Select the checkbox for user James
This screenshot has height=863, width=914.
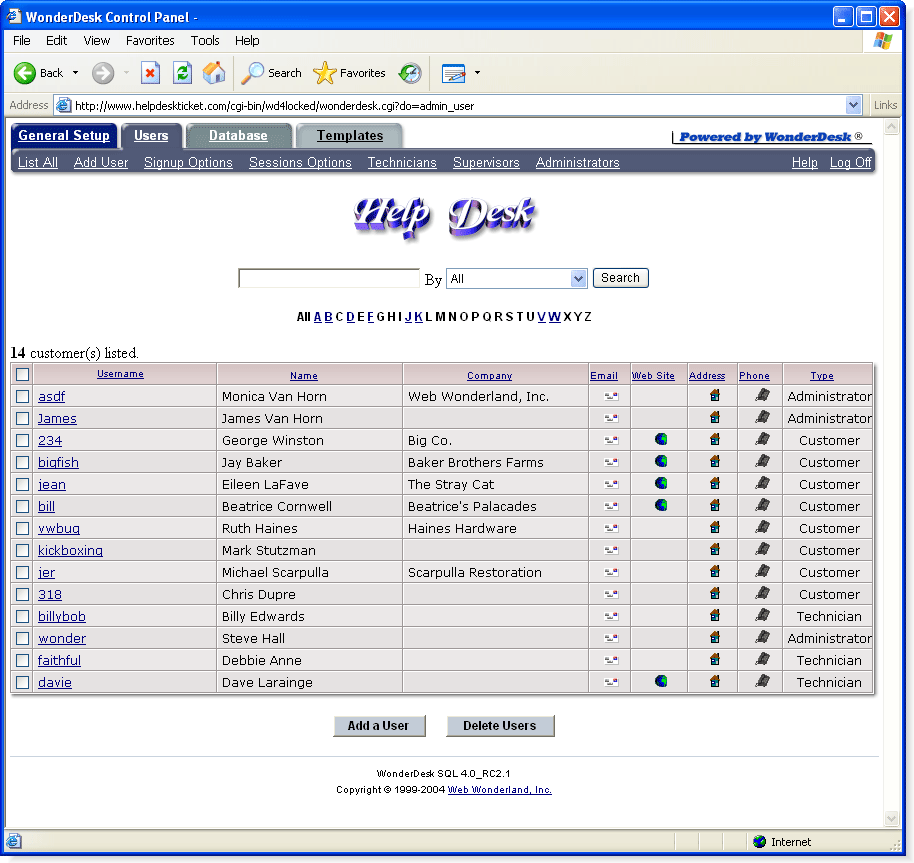pos(22,418)
